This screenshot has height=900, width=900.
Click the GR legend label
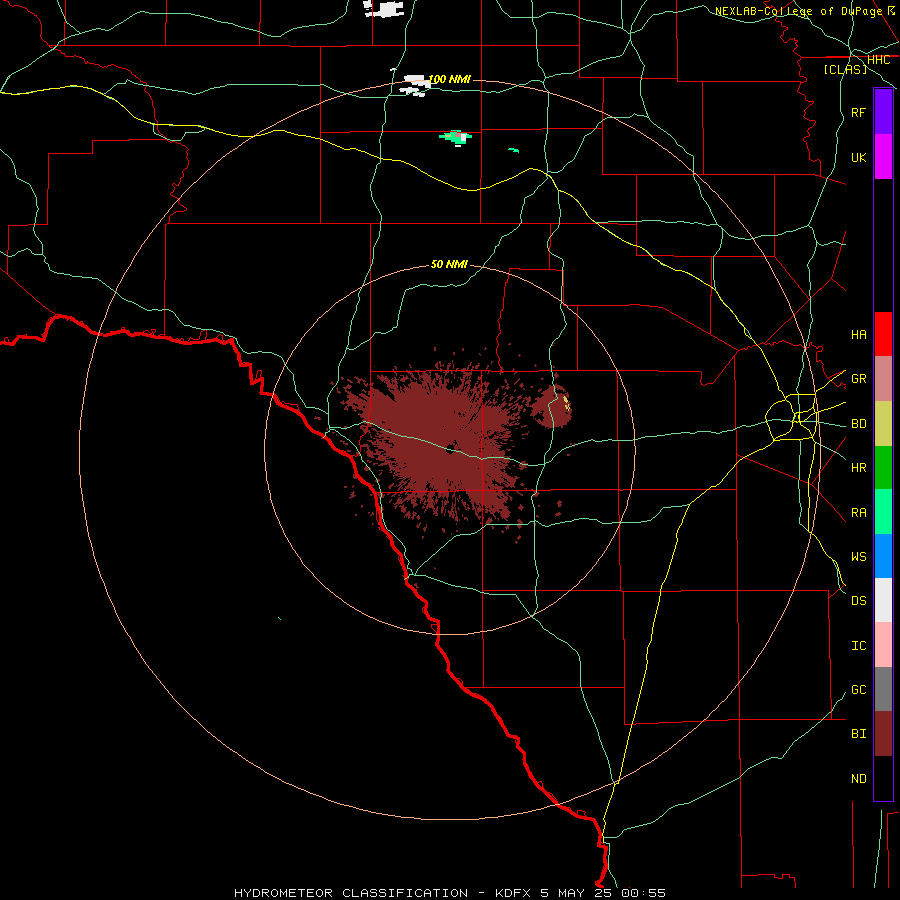(x=858, y=379)
